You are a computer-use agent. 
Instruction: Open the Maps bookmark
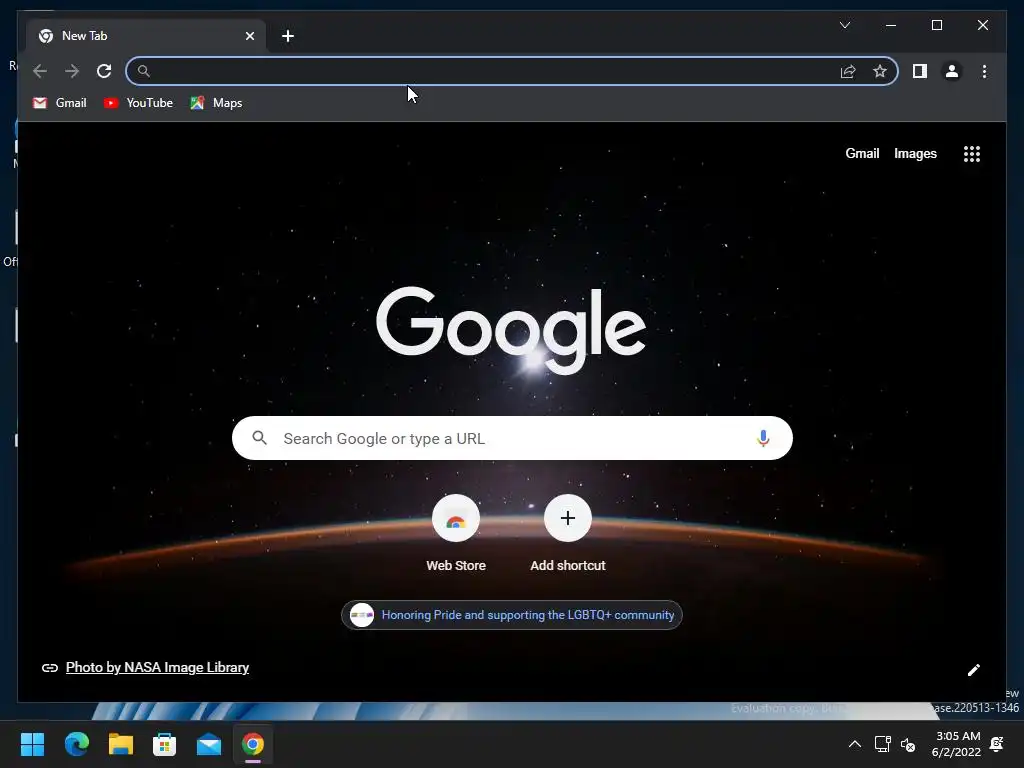click(x=216, y=103)
